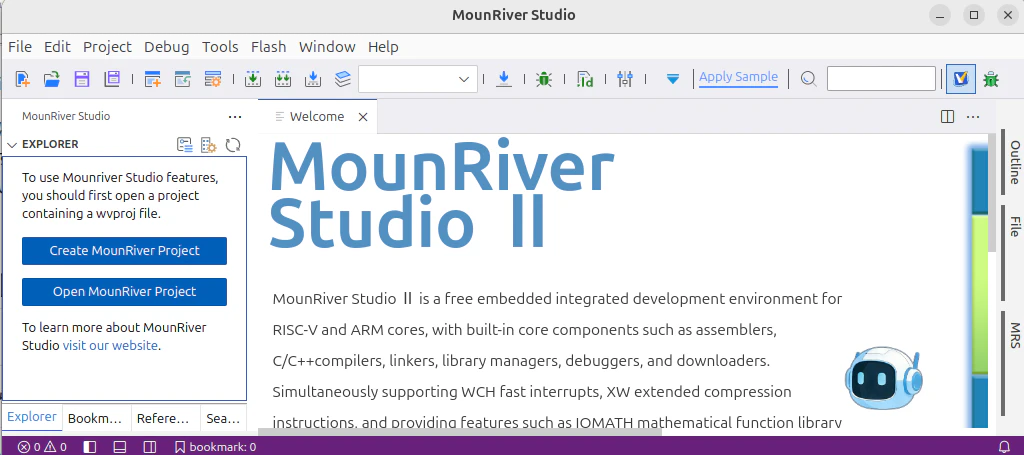Screen dimensions: 1024x455
Task: Click the green bug icon at the toolbar's far right
Action: click(991, 79)
